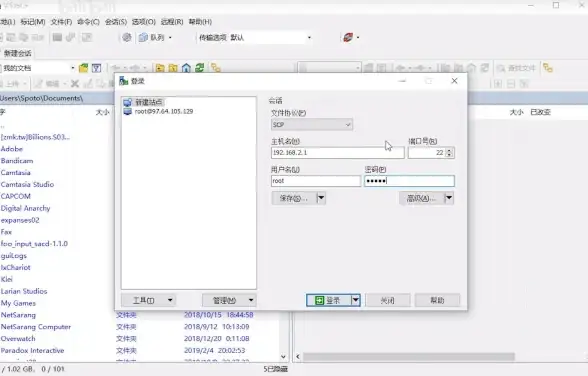The image size is (588, 376).
Task: Click the local panel filter icon
Action: pyautogui.click(x=96, y=68)
